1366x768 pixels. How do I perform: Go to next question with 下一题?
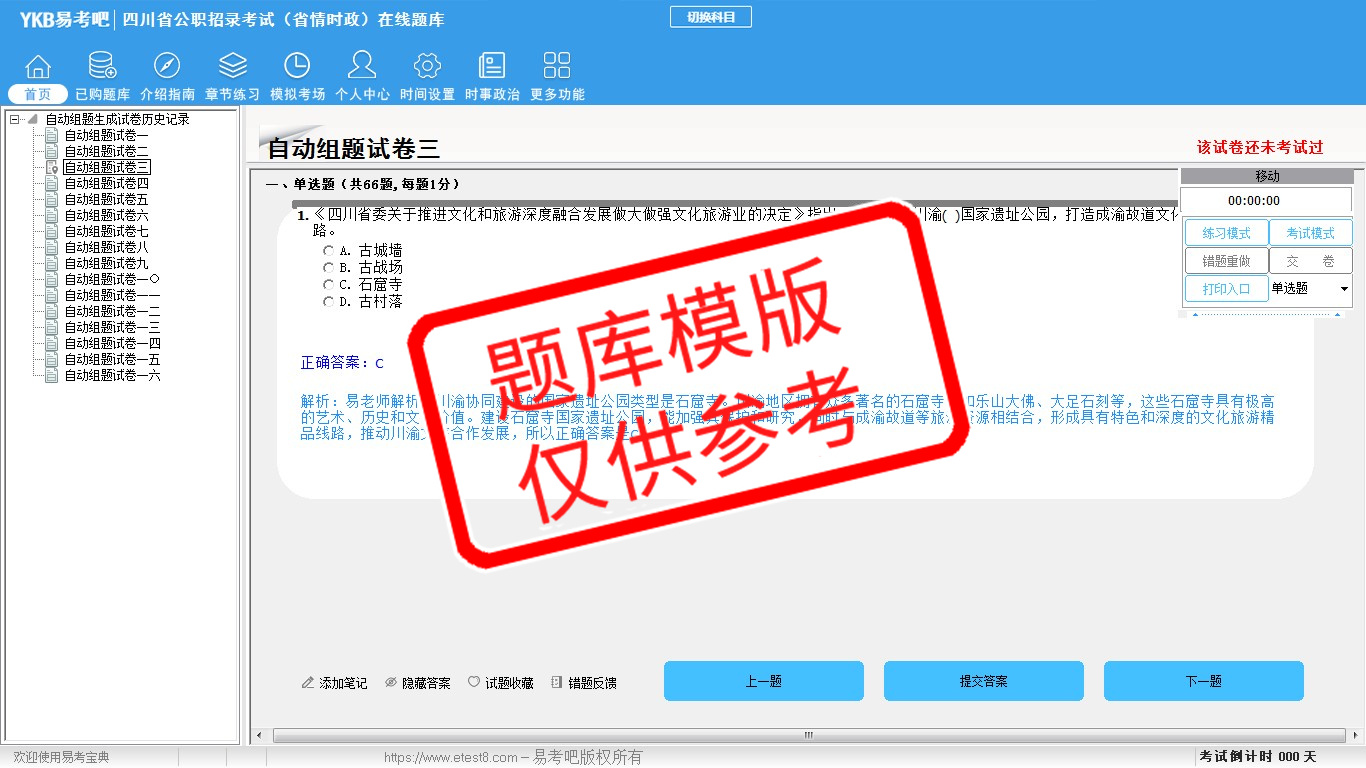click(1203, 681)
